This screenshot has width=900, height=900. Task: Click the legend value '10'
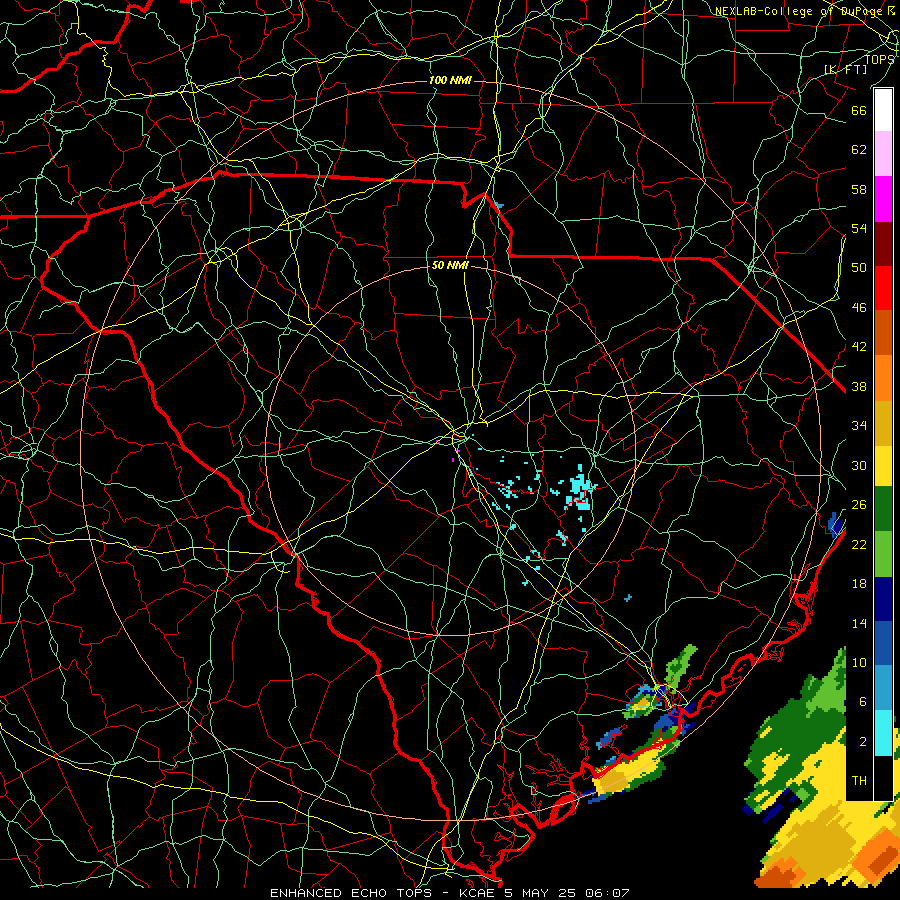[859, 663]
